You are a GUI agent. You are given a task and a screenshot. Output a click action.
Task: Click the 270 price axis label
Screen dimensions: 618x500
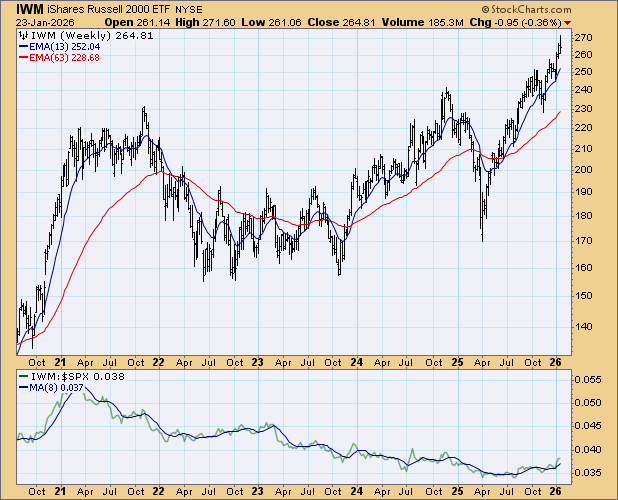[x=583, y=38]
